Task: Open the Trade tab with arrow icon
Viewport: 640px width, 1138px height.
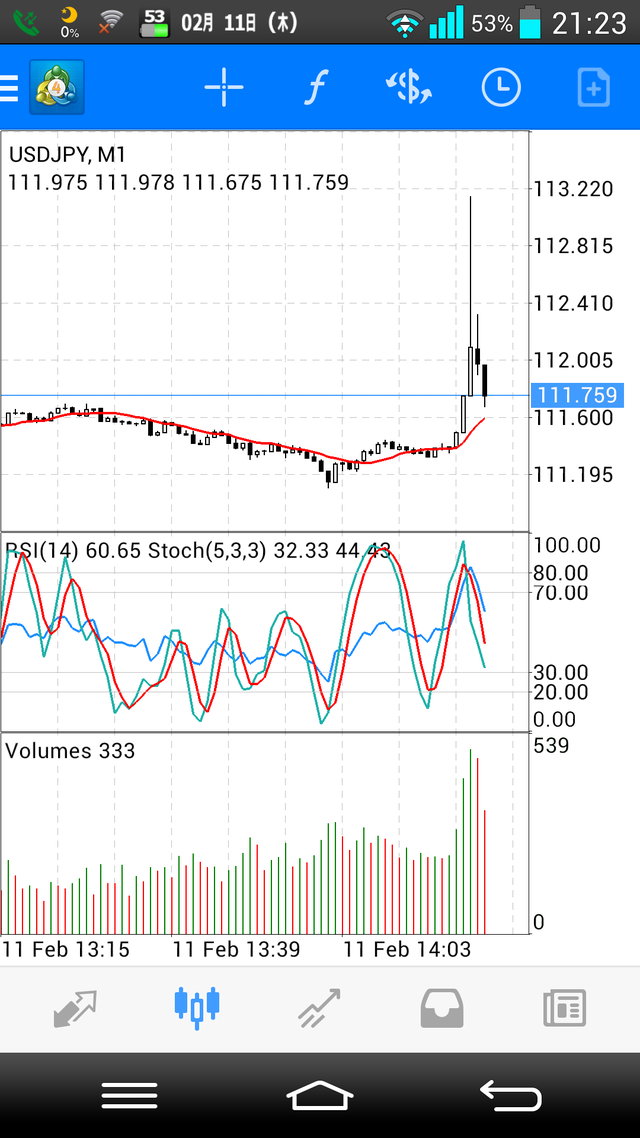Action: 319,1008
